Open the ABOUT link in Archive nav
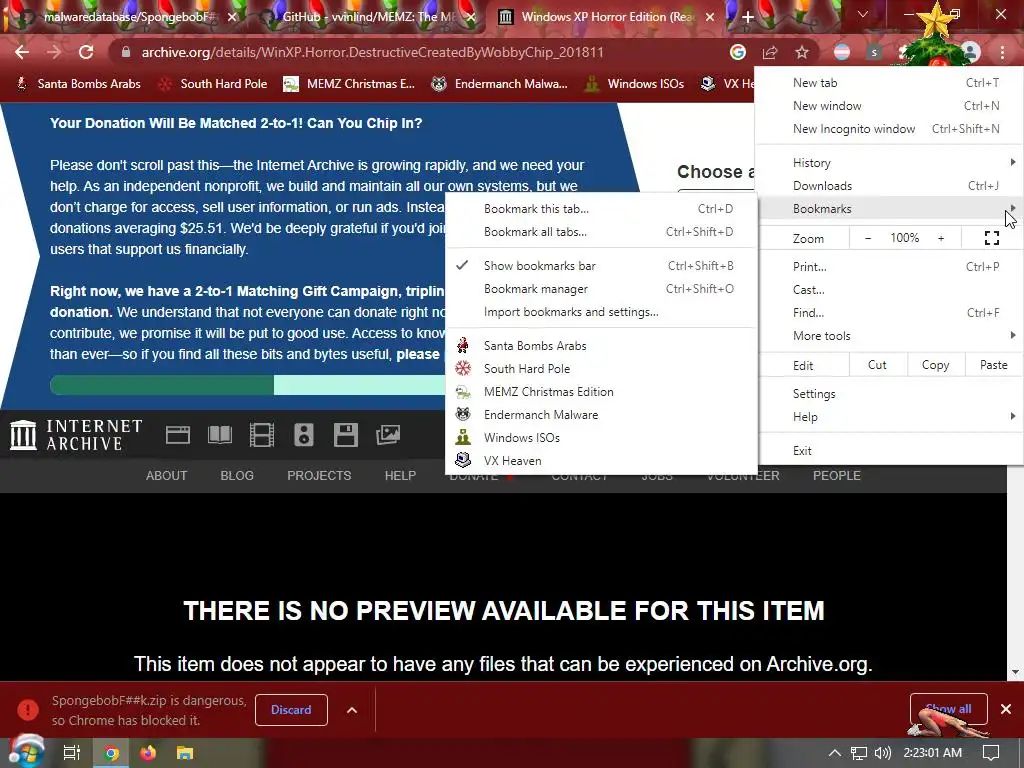This screenshot has width=1024, height=768. [x=167, y=475]
